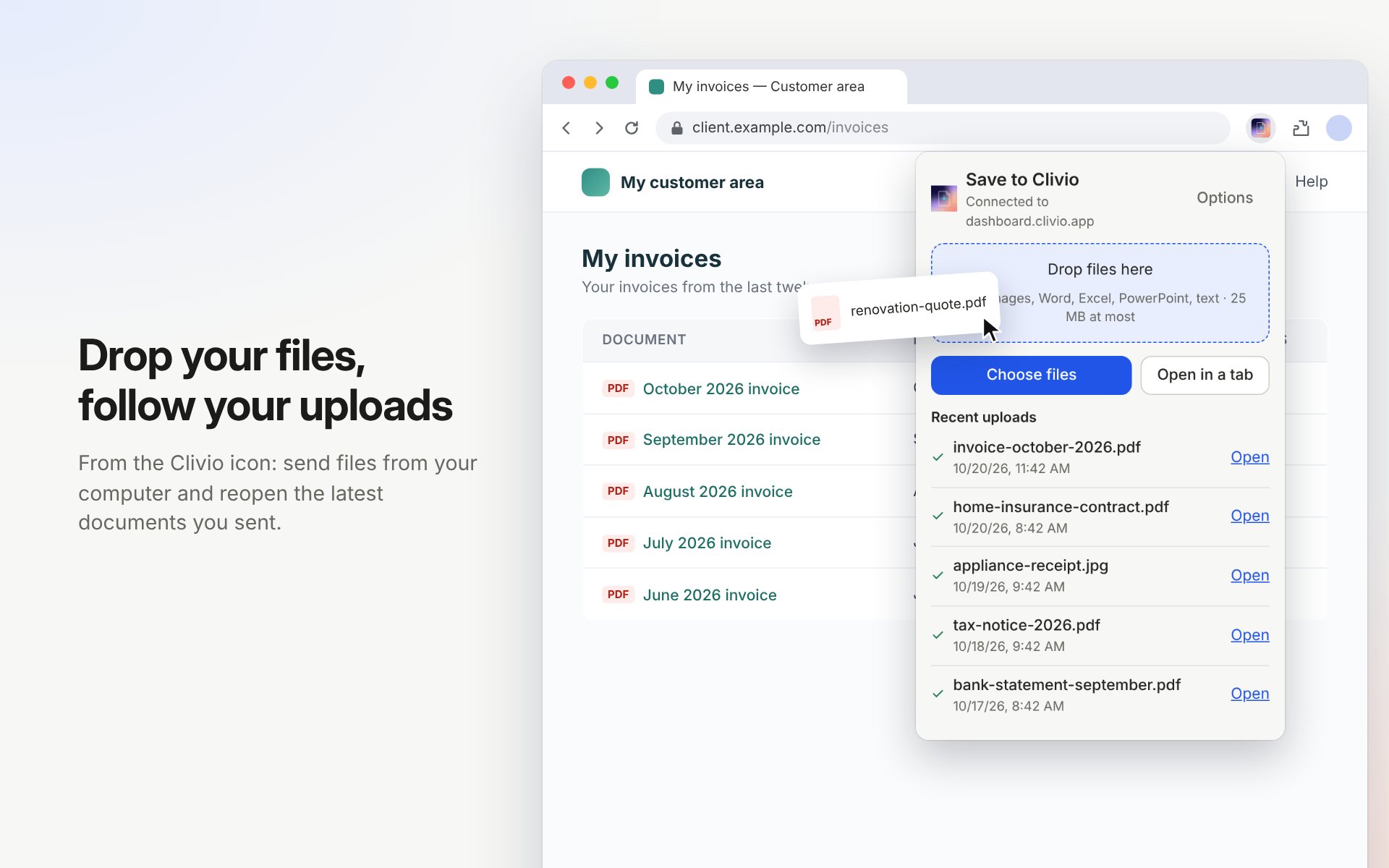Click the PDF badge beside August 2026 invoice

pos(618,491)
